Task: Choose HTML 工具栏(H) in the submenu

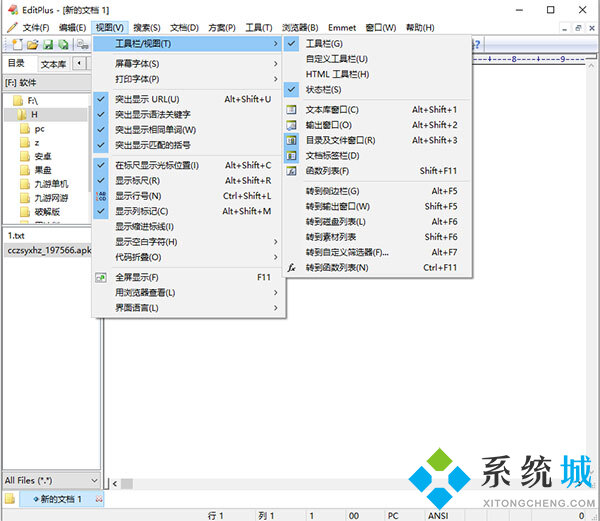Action: click(377, 74)
